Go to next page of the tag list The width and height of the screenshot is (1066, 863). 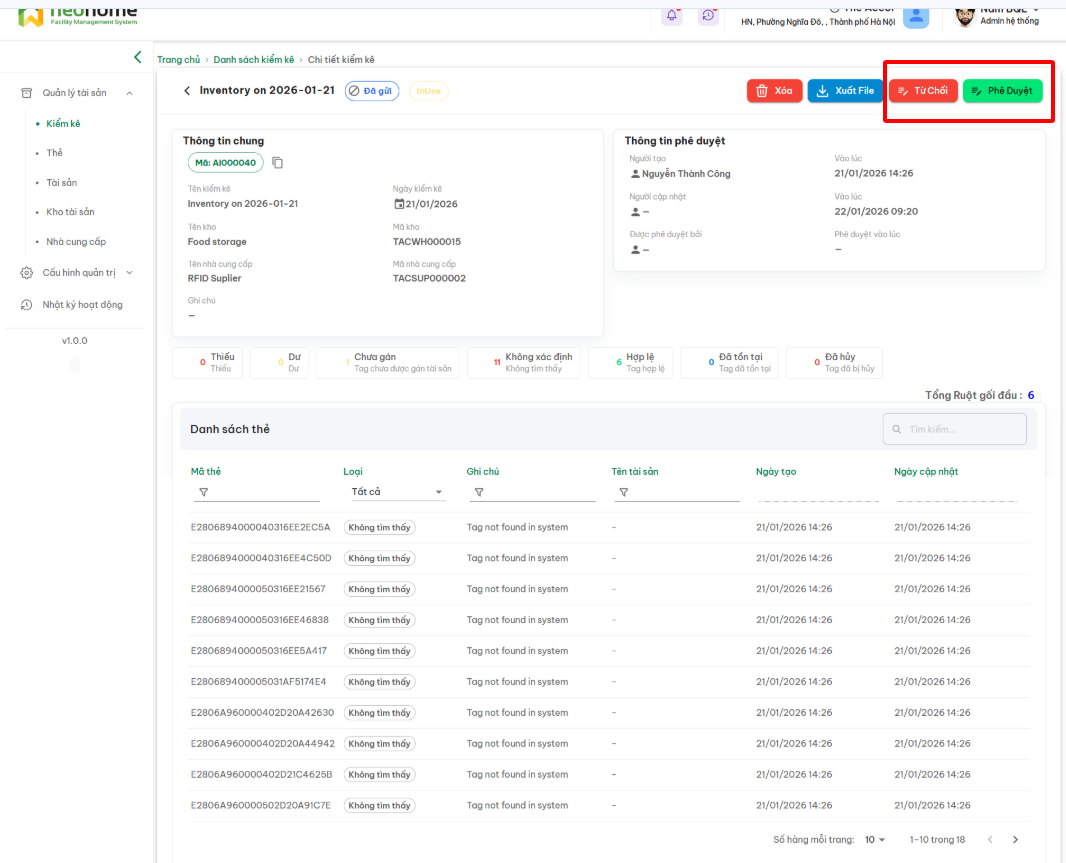1016,840
